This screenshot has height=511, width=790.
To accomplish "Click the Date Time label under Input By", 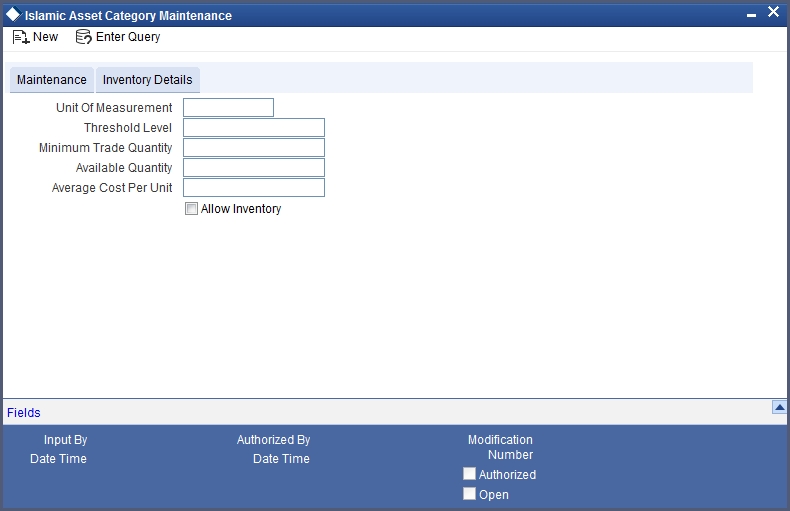I will (58, 459).
